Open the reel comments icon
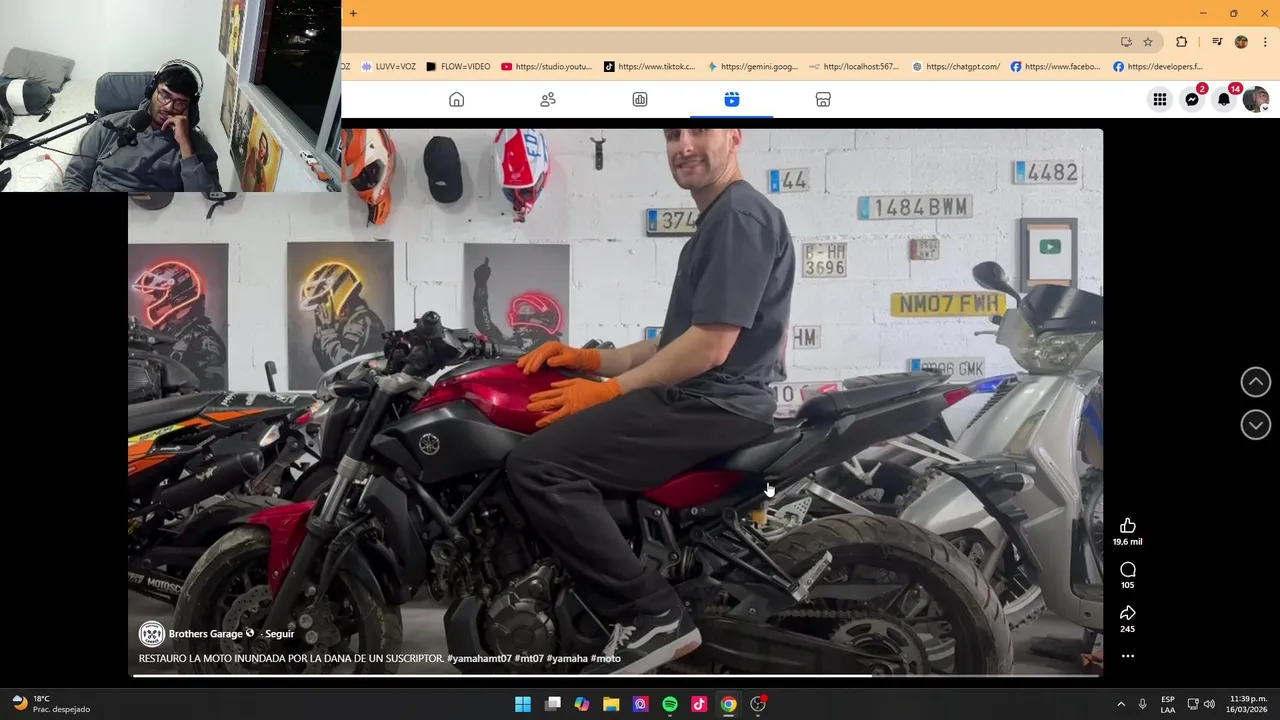This screenshot has height=720, width=1280. 1128,570
